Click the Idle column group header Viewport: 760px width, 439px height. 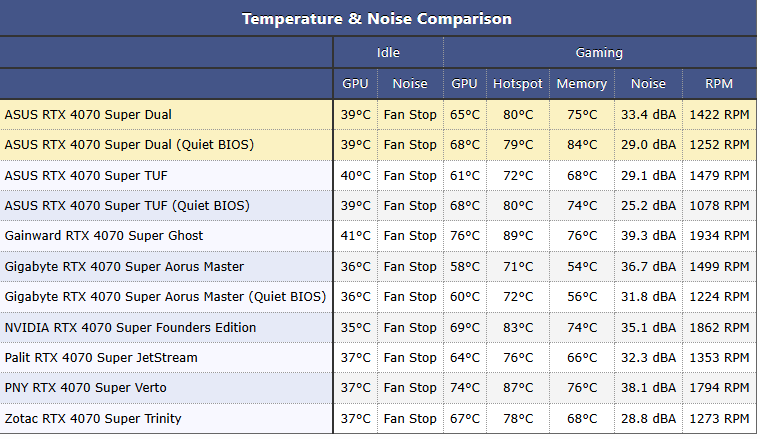388,53
